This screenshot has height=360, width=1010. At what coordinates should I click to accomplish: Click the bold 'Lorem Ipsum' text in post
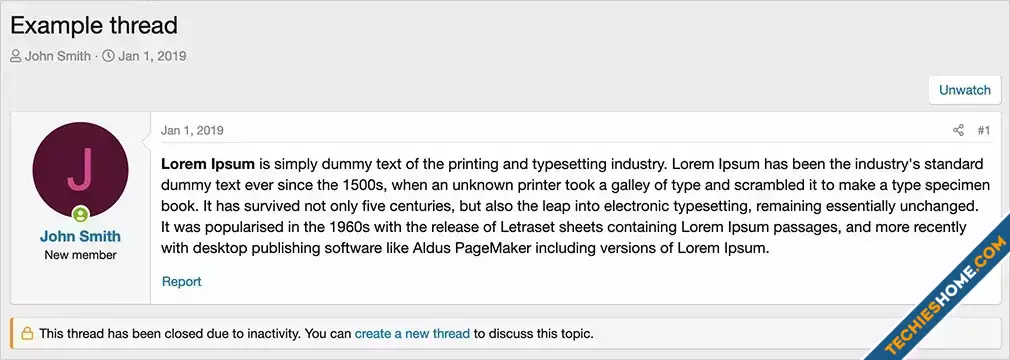pyautogui.click(x=208, y=163)
